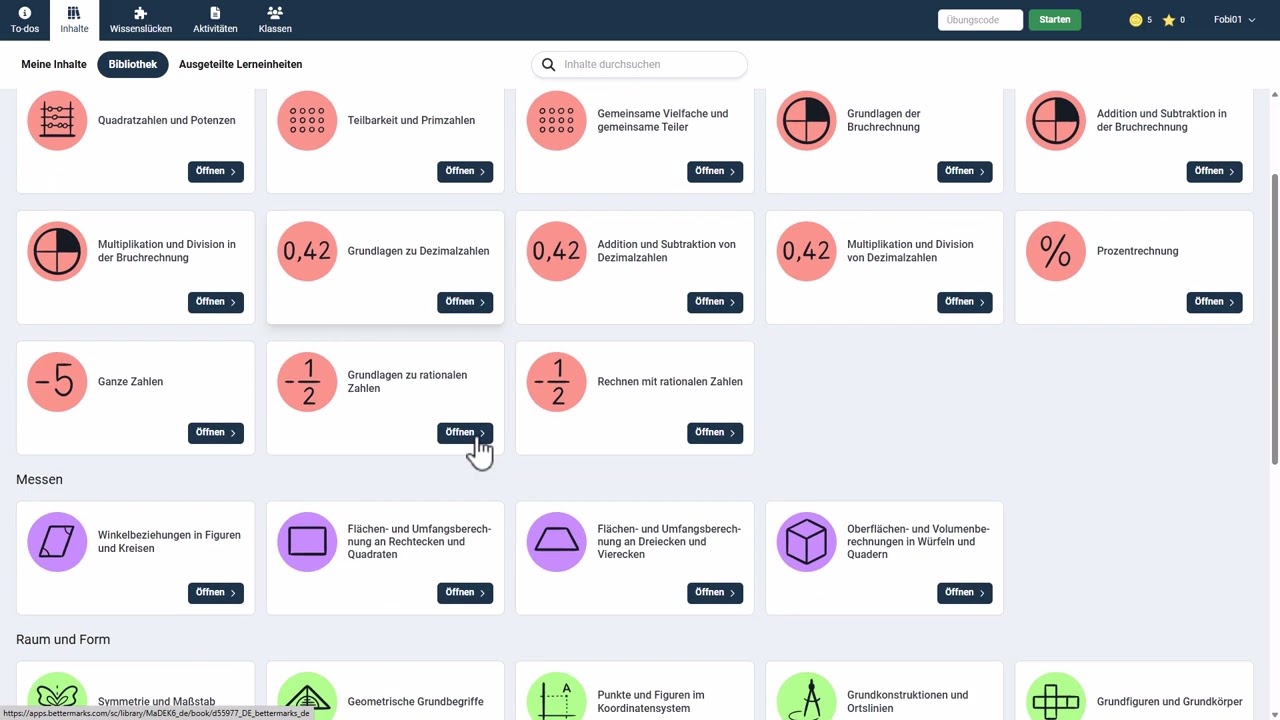Screen dimensions: 1280x720
Task: Click the Grundlagen zu Dezimalzahlen 0,42 icon
Action: [x=307, y=251]
